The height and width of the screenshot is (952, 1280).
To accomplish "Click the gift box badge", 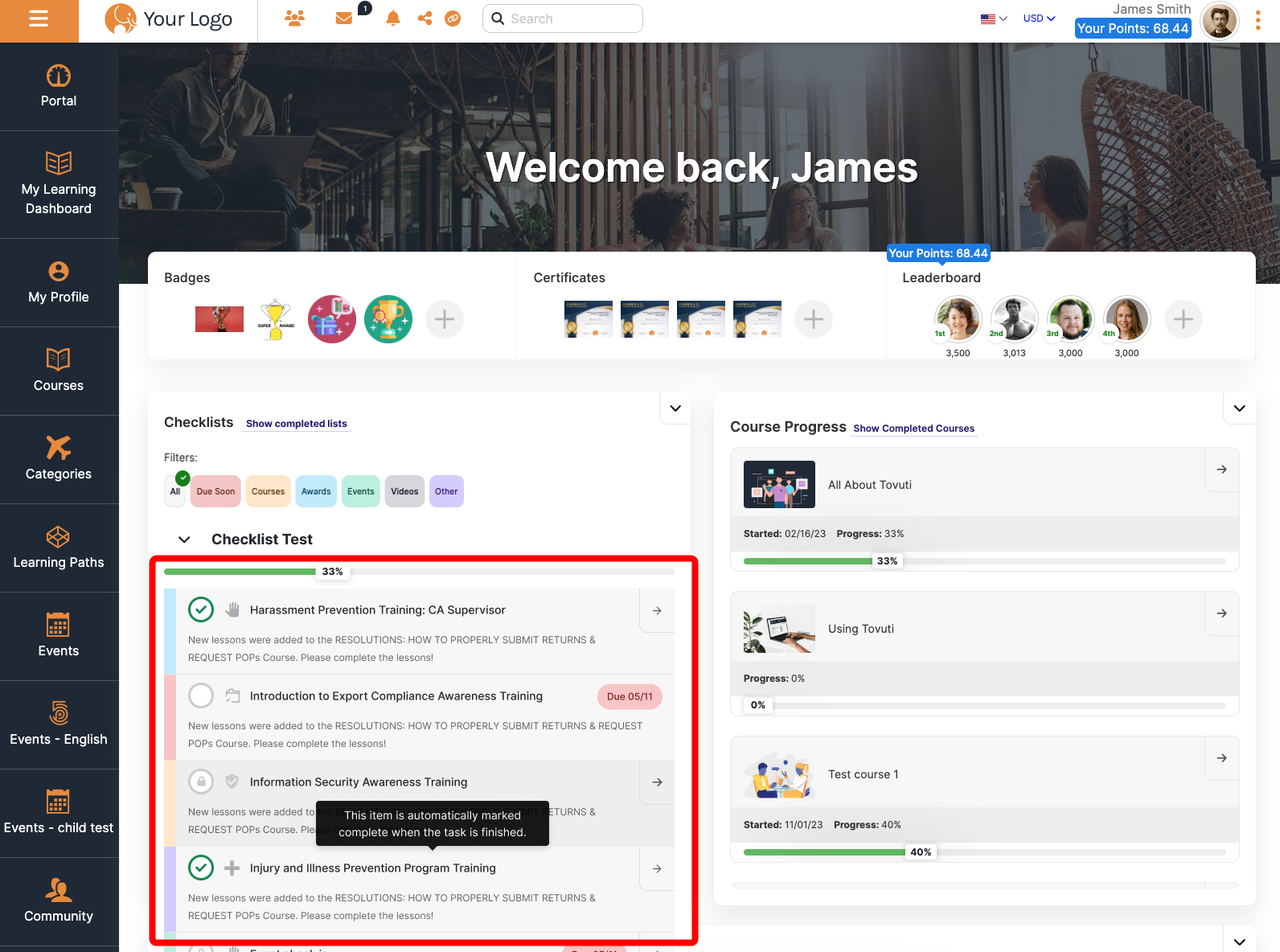I will coord(332,319).
